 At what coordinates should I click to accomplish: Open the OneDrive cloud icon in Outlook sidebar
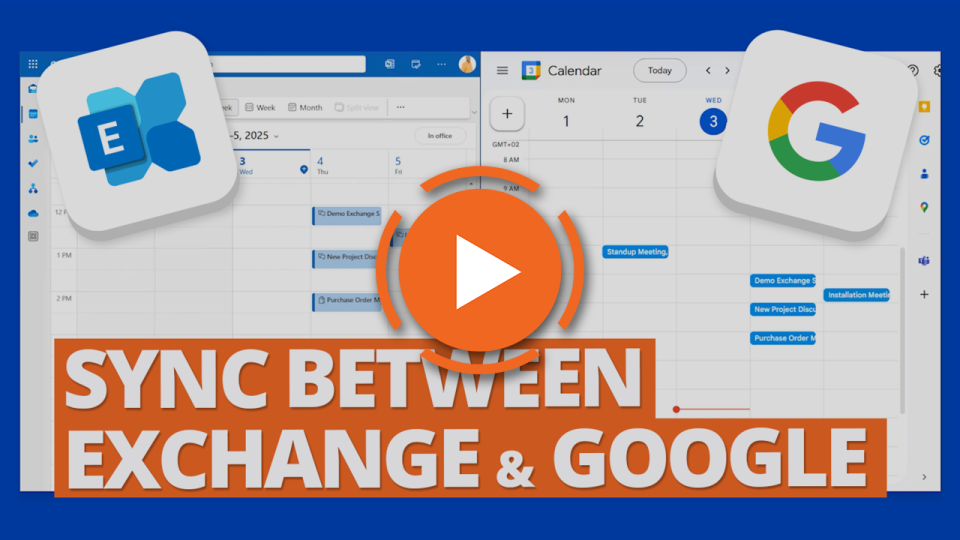click(33, 213)
